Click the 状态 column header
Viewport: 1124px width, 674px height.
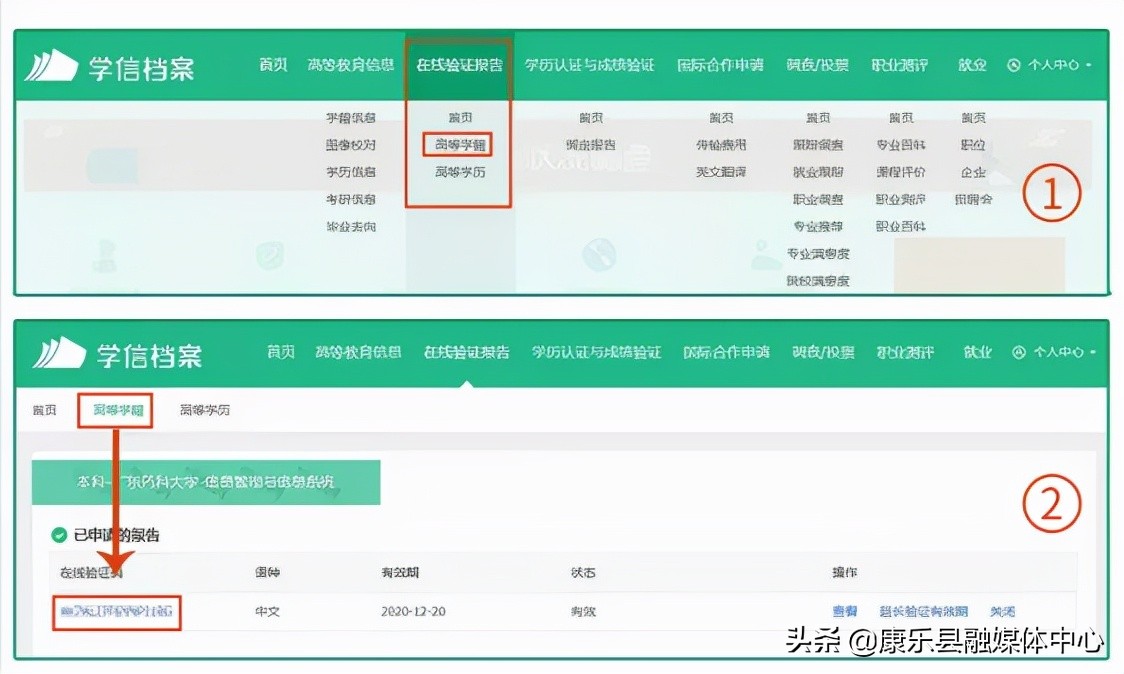coord(584,573)
